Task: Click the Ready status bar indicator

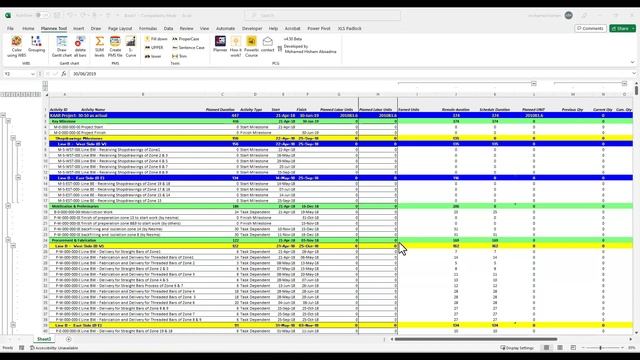Action: point(8,348)
